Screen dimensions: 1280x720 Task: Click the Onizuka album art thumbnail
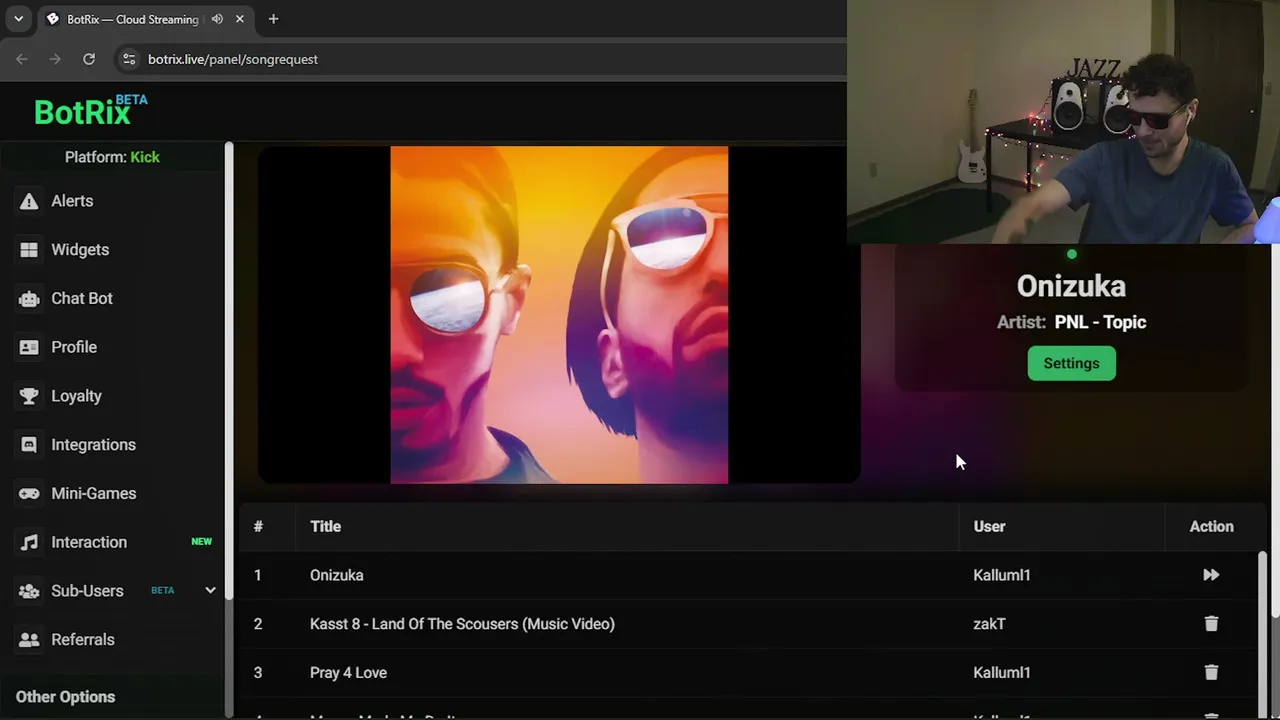pos(559,315)
